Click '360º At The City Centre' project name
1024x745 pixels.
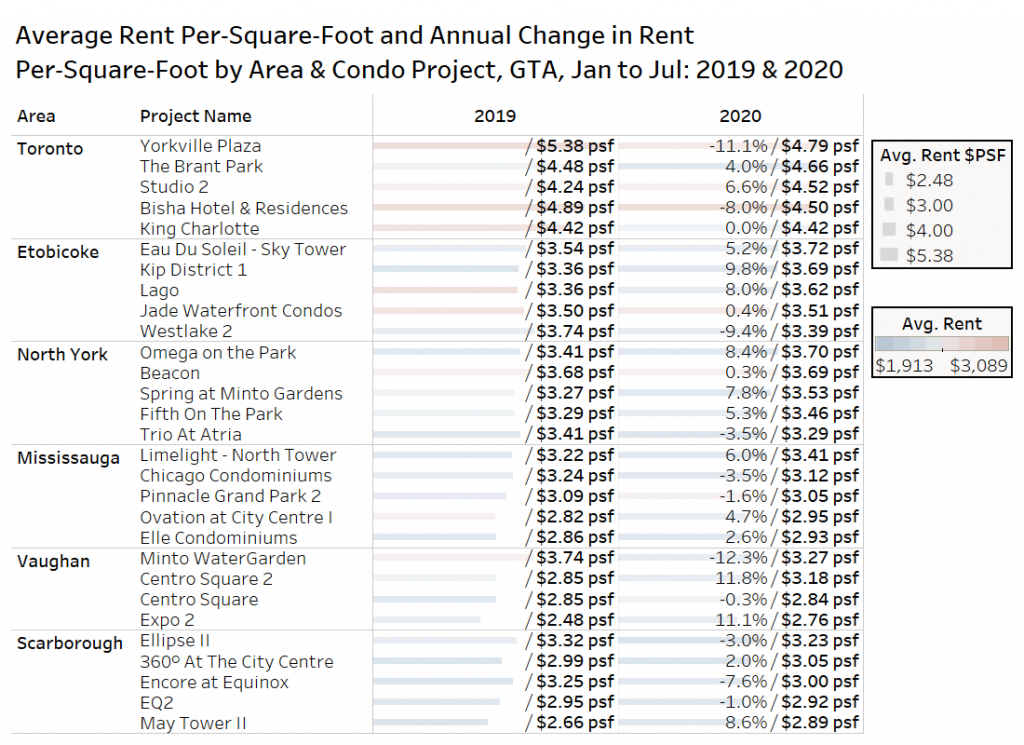pyautogui.click(x=236, y=661)
